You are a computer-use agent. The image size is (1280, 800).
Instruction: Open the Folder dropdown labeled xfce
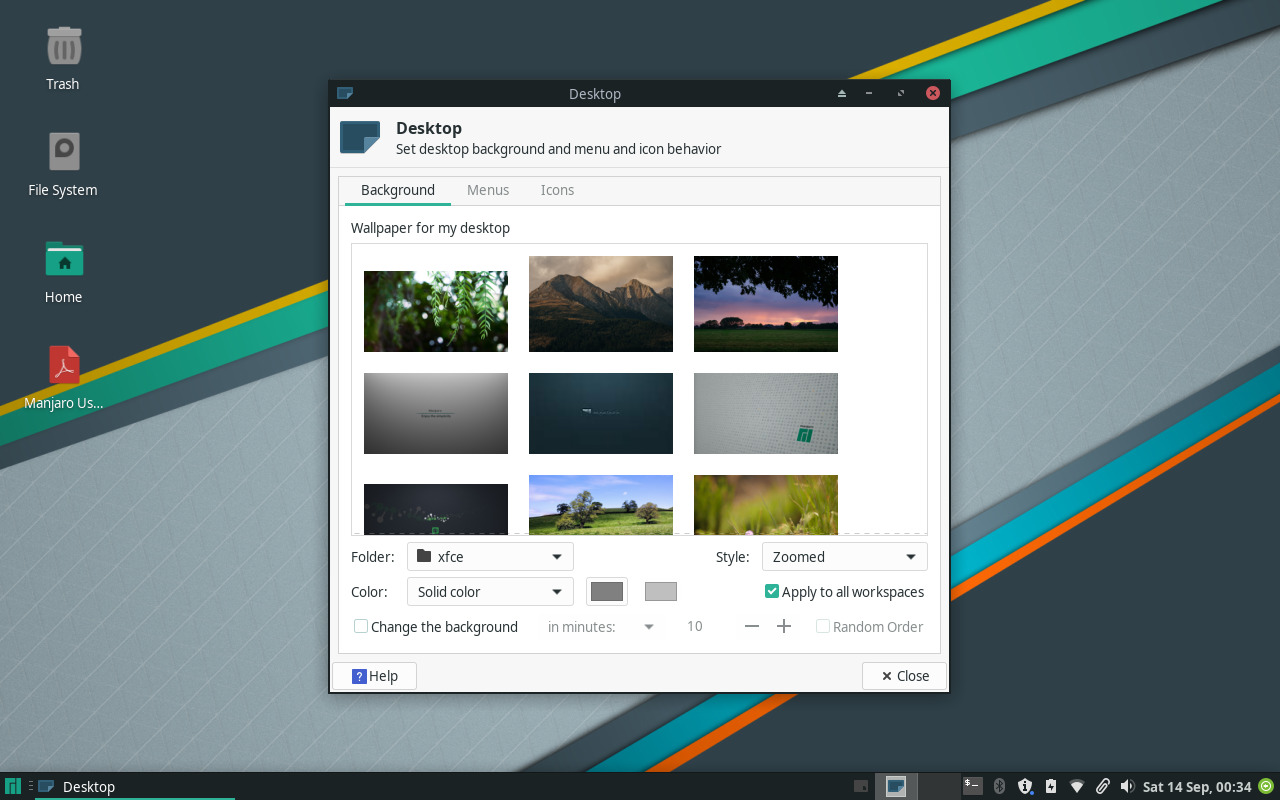point(489,556)
